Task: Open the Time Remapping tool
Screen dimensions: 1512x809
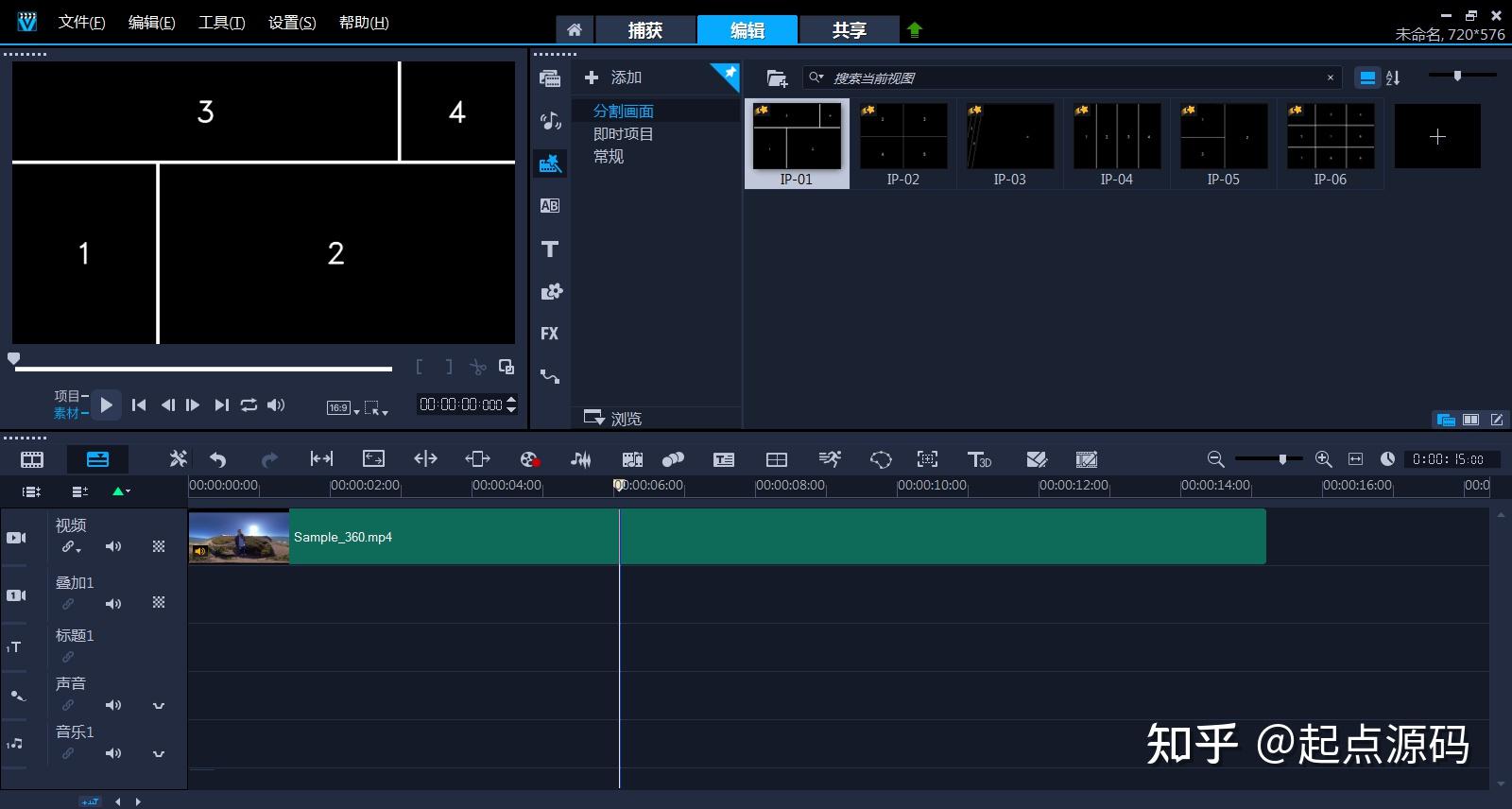Action: point(830,459)
